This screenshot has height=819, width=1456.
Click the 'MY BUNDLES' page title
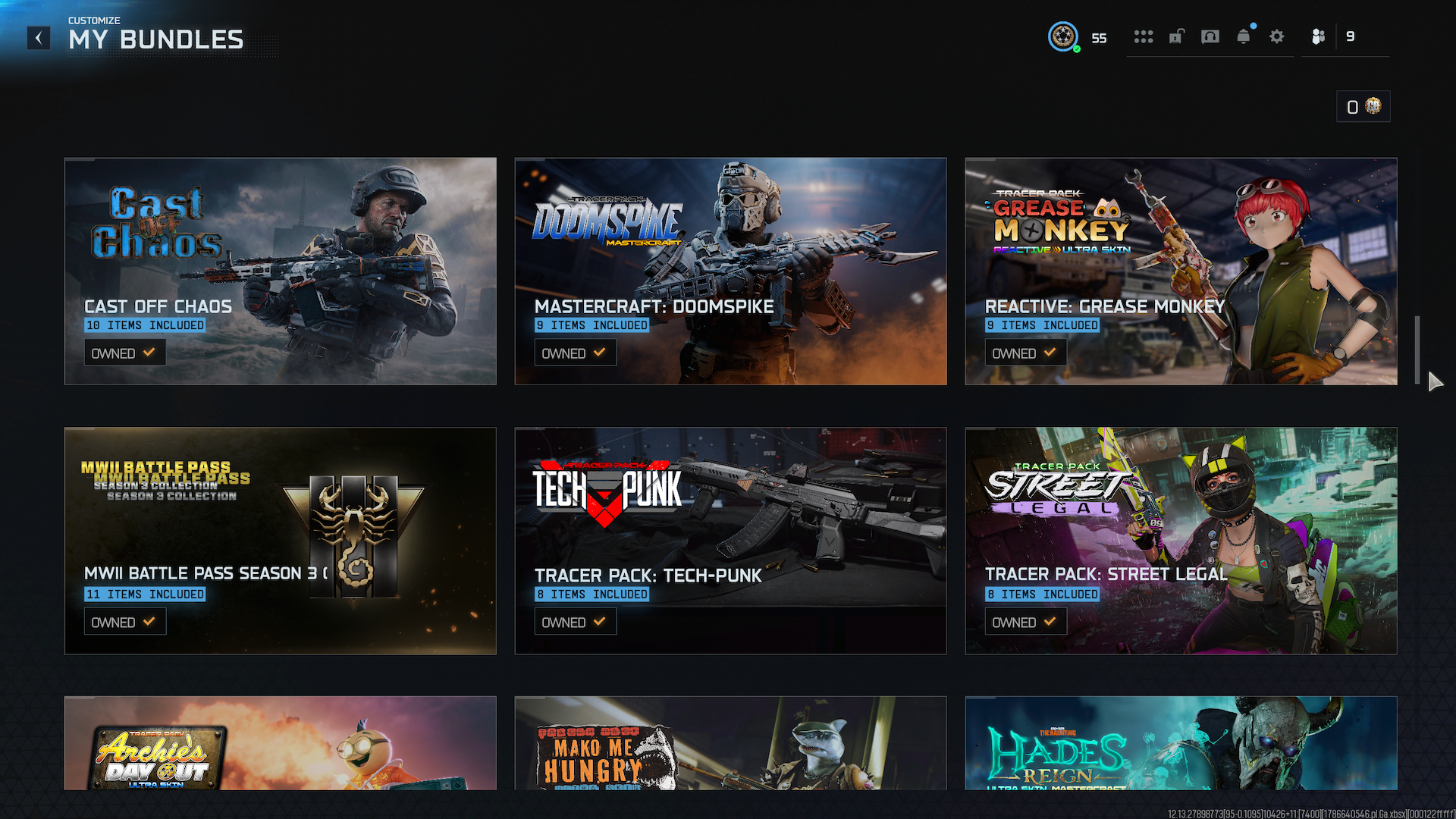[156, 39]
